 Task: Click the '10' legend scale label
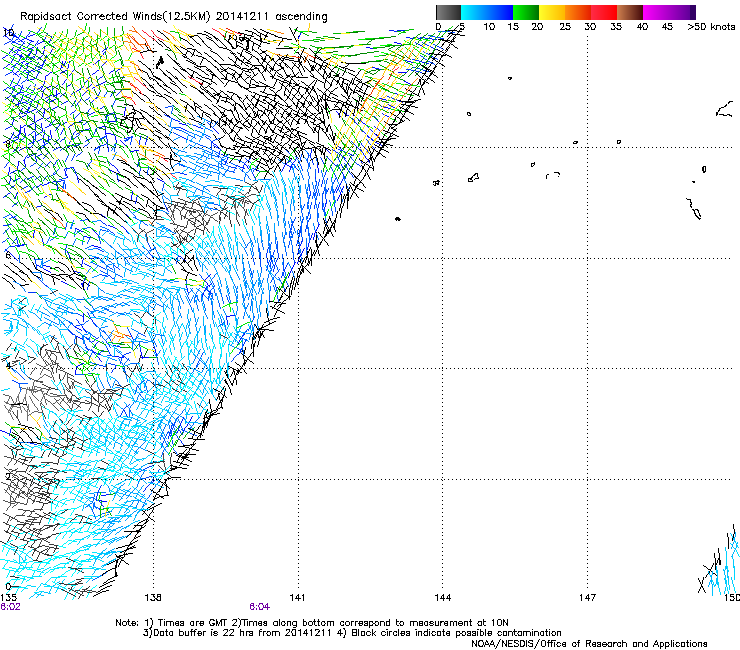pyautogui.click(x=489, y=27)
